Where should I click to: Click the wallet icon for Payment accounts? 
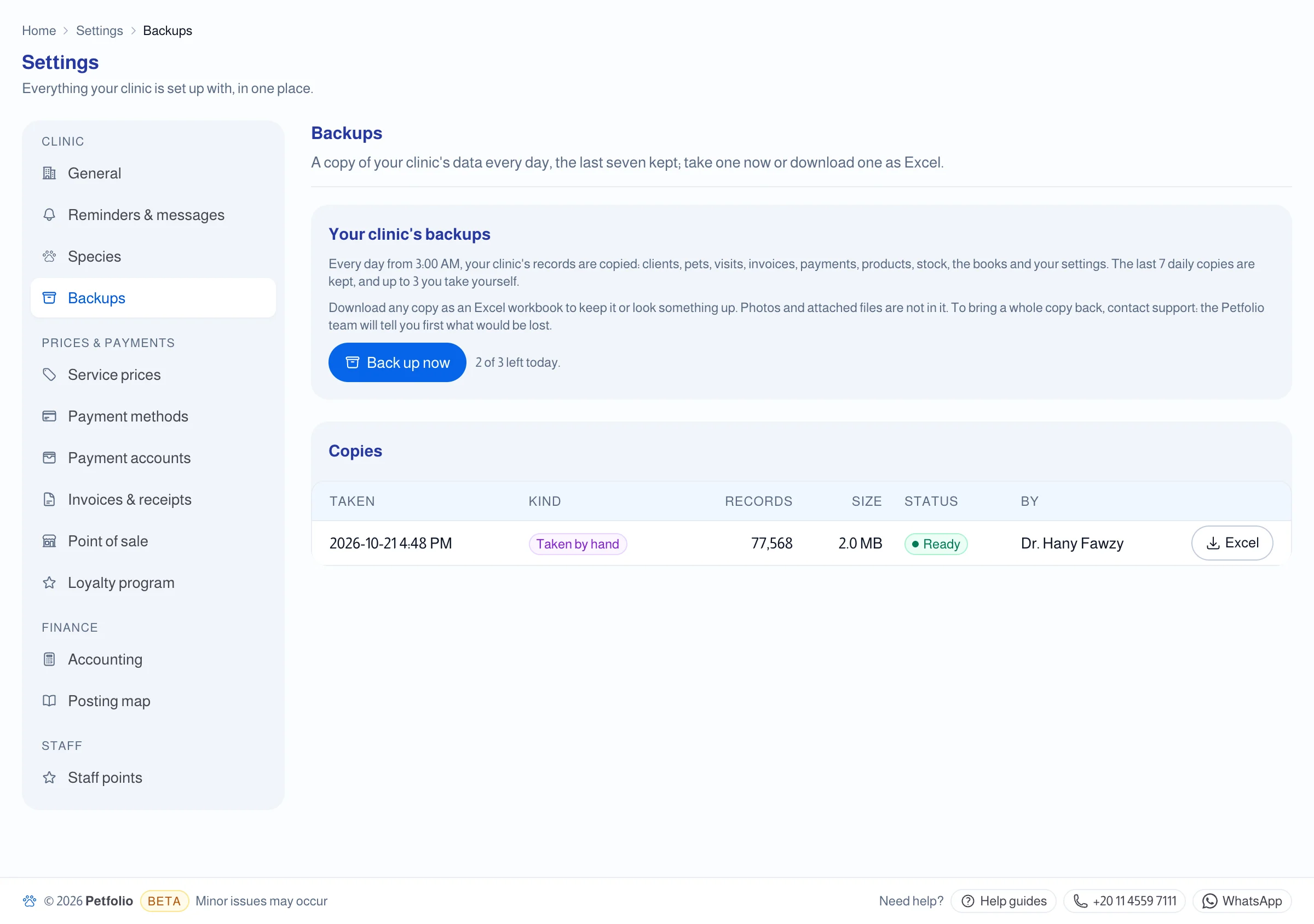point(49,458)
